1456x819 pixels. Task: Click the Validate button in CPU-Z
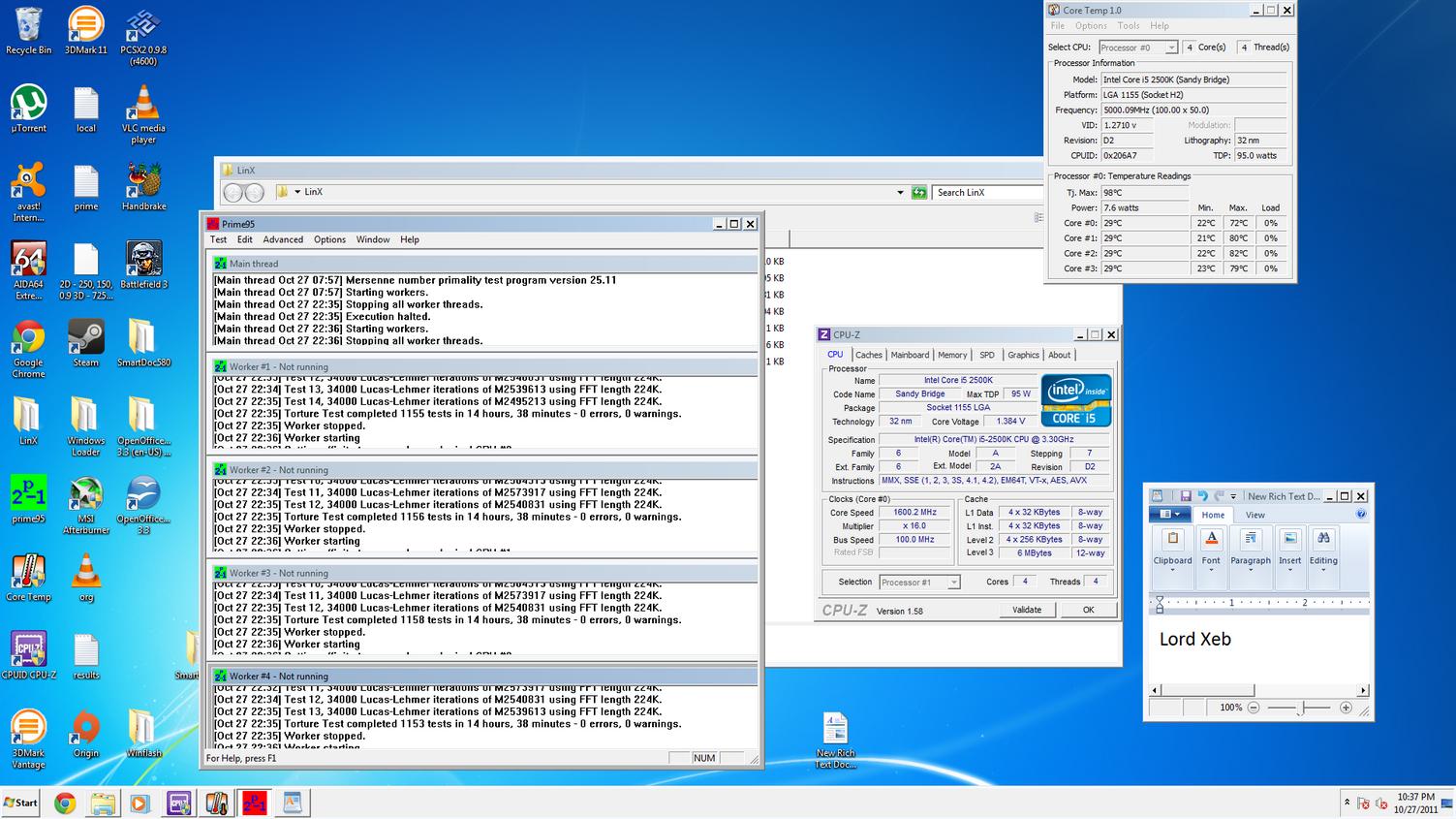pyautogui.click(x=1027, y=610)
